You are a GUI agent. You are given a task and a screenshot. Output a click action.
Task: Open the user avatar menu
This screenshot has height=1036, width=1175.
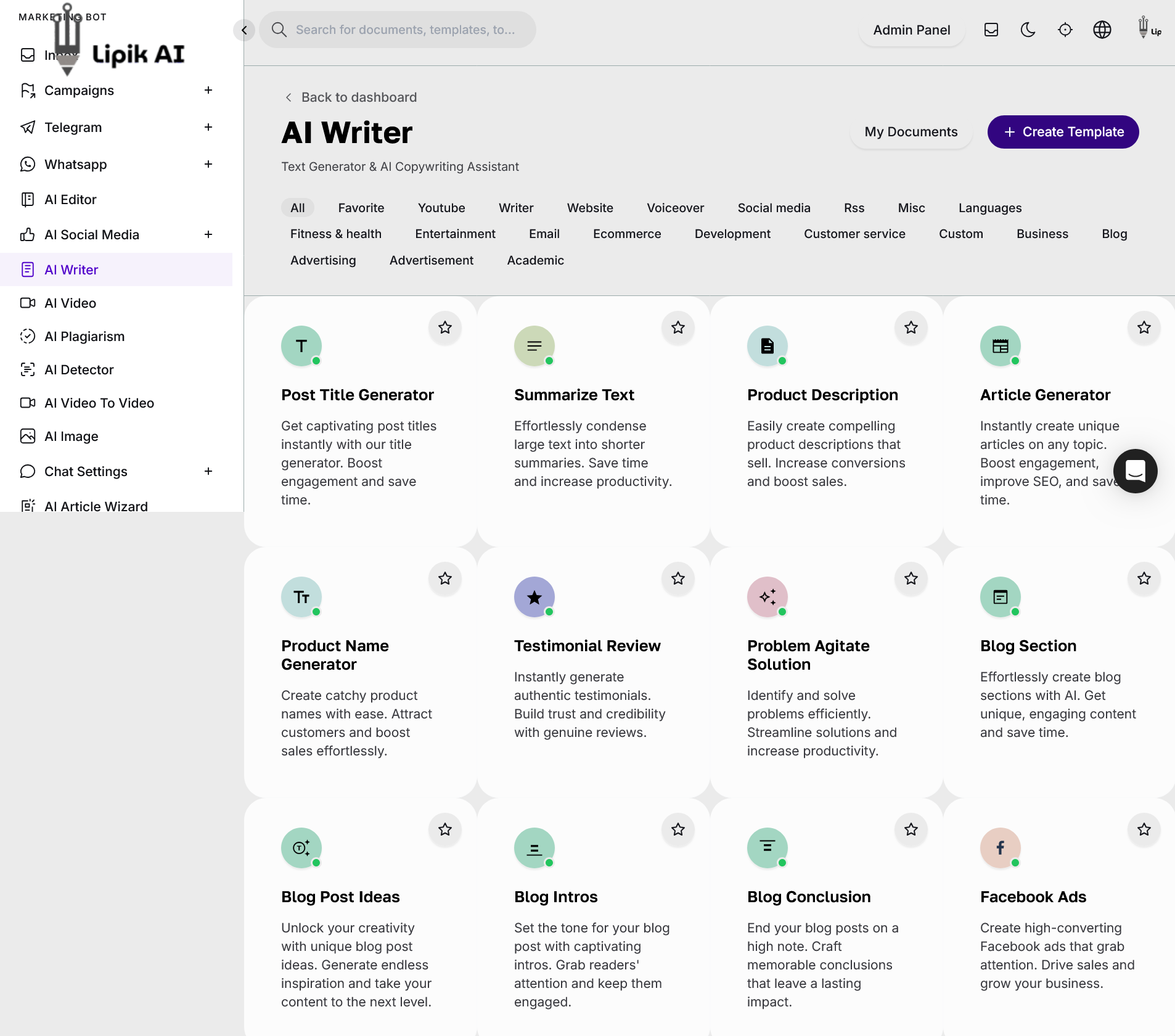pos(1148,28)
